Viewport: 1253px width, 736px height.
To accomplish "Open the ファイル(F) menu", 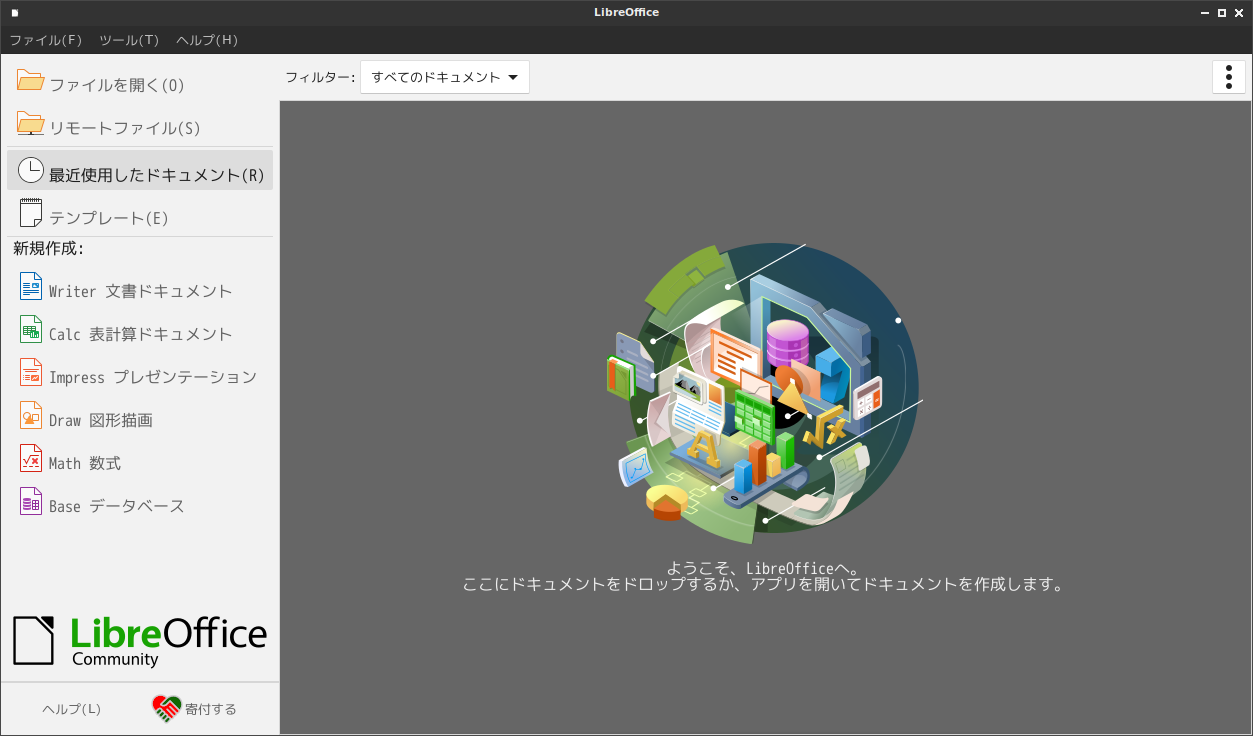I will coord(46,40).
